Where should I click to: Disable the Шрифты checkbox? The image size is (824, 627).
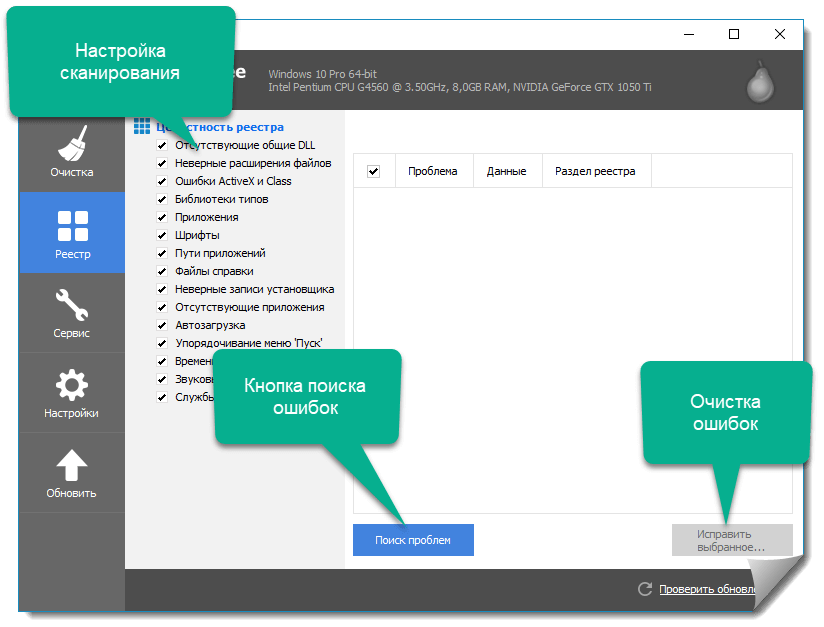click(x=161, y=235)
